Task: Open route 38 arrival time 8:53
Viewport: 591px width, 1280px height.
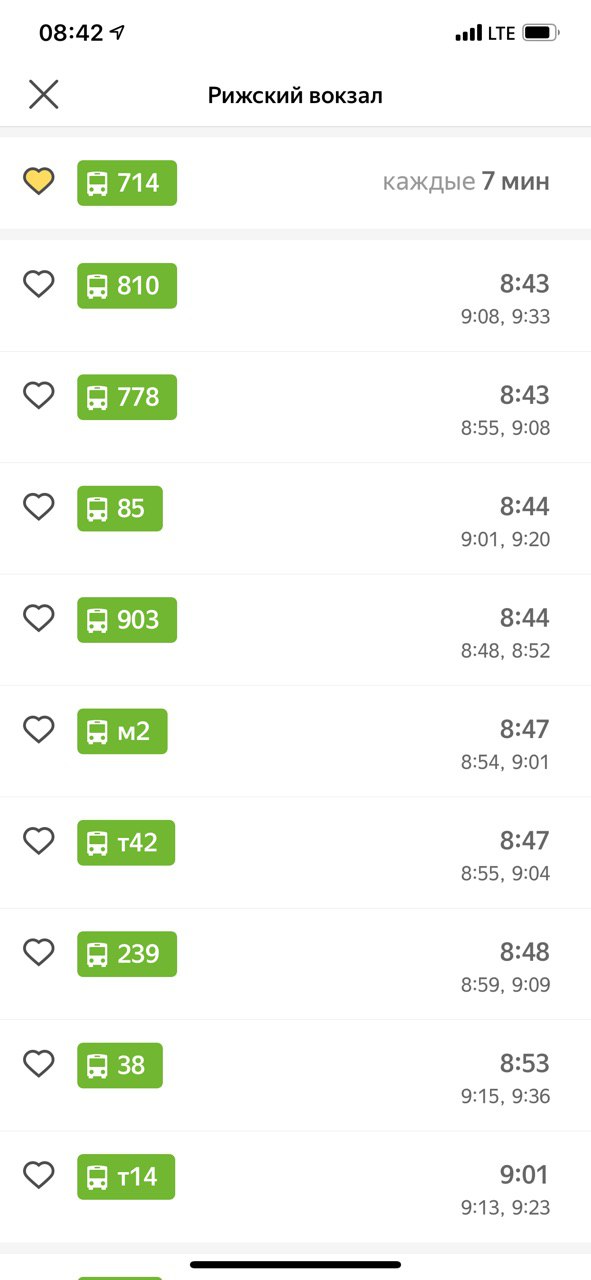Action: point(525,1063)
